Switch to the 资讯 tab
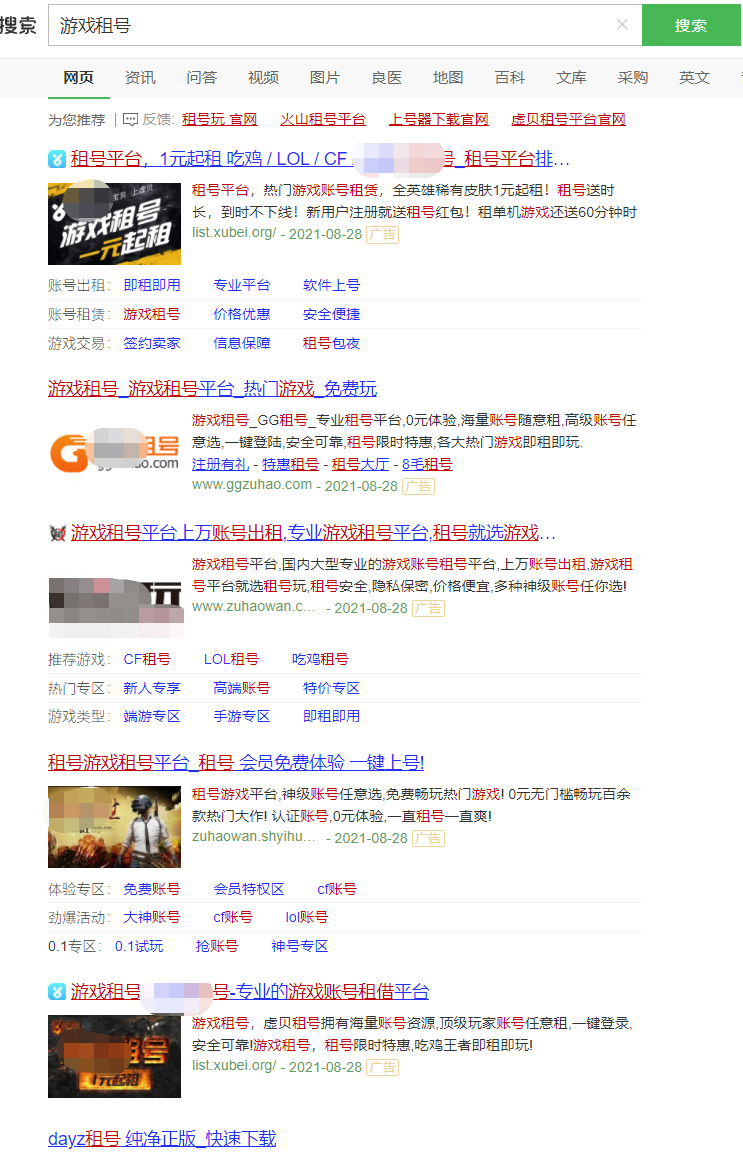This screenshot has width=743, height=1153. (140, 77)
